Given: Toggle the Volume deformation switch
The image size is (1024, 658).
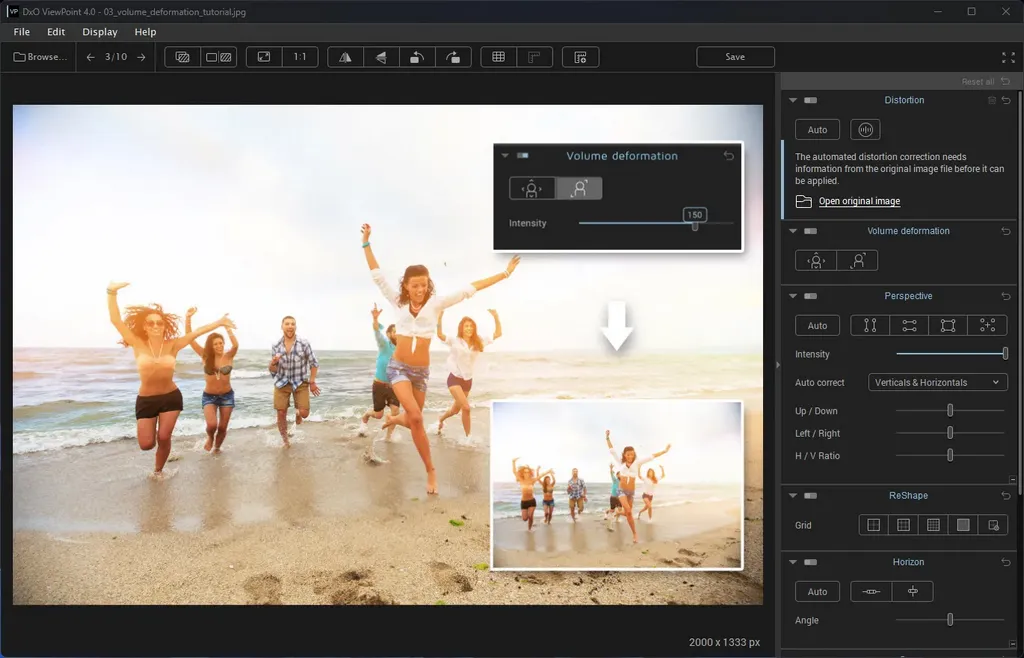Looking at the screenshot, I should coord(810,231).
